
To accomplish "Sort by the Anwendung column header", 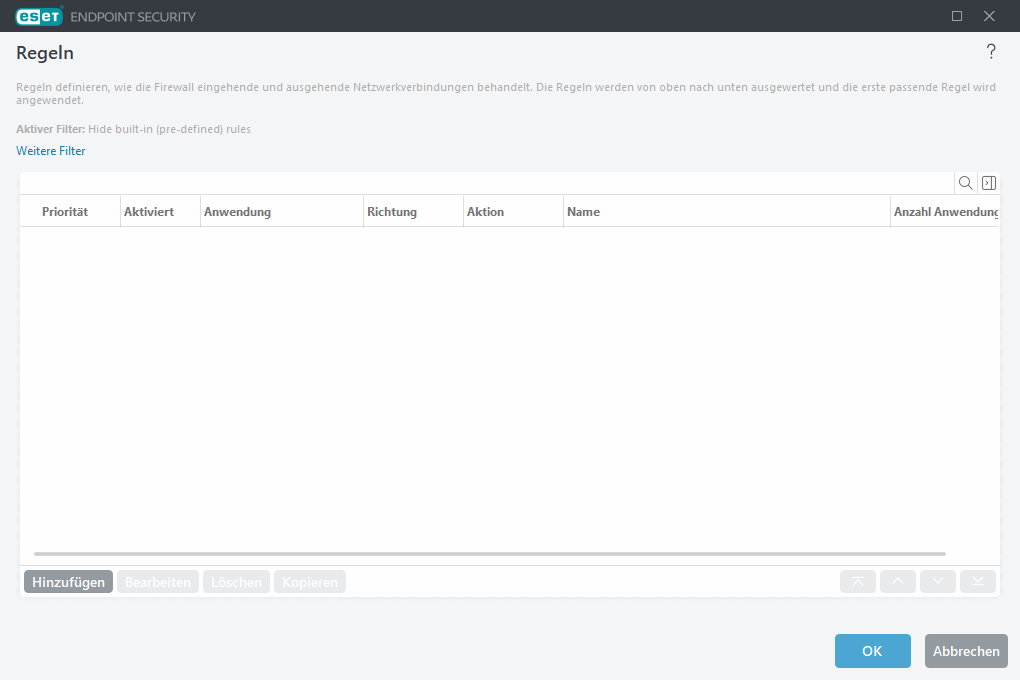I will 238,212.
